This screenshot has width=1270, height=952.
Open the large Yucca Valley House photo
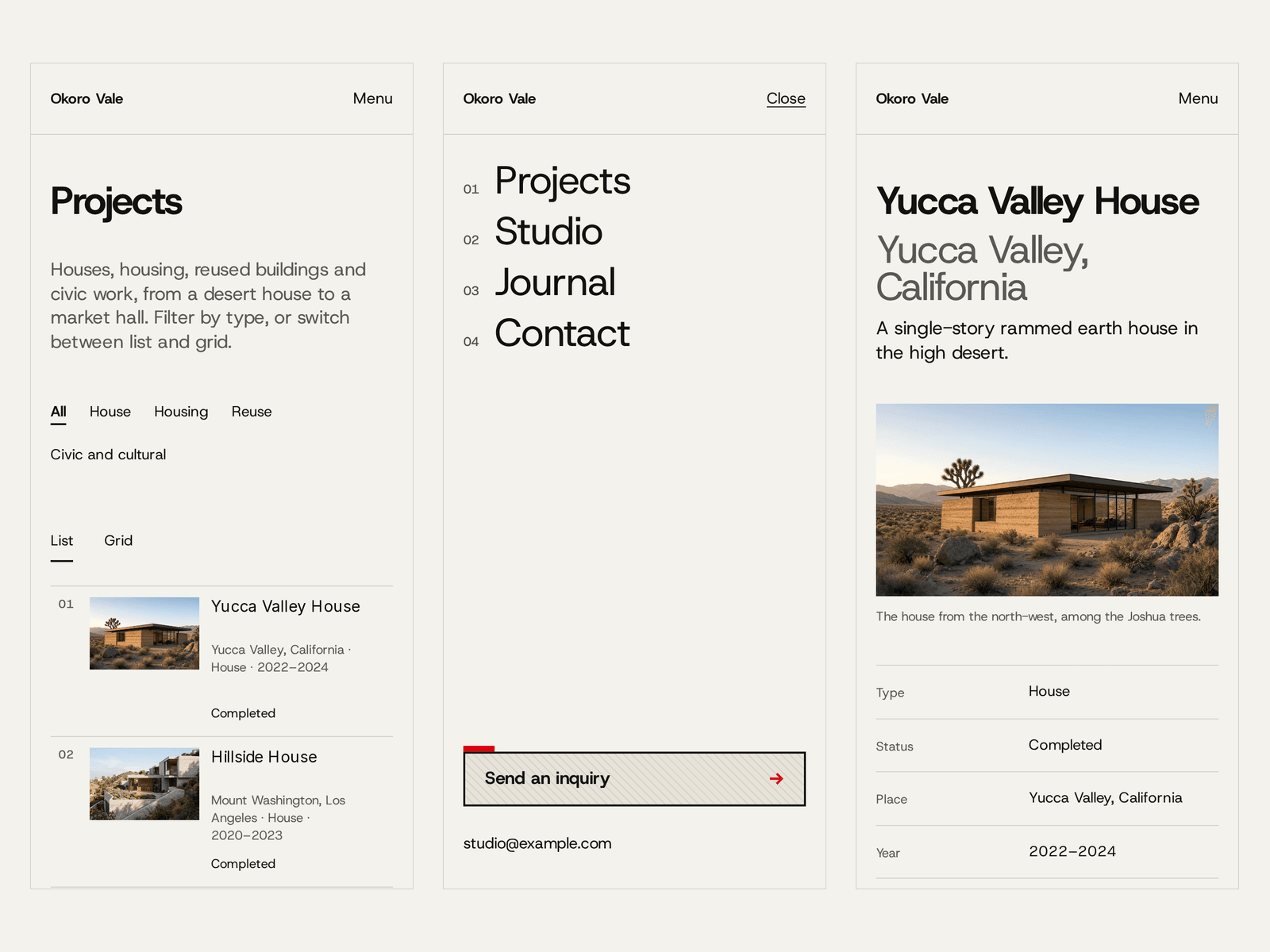[1047, 500]
